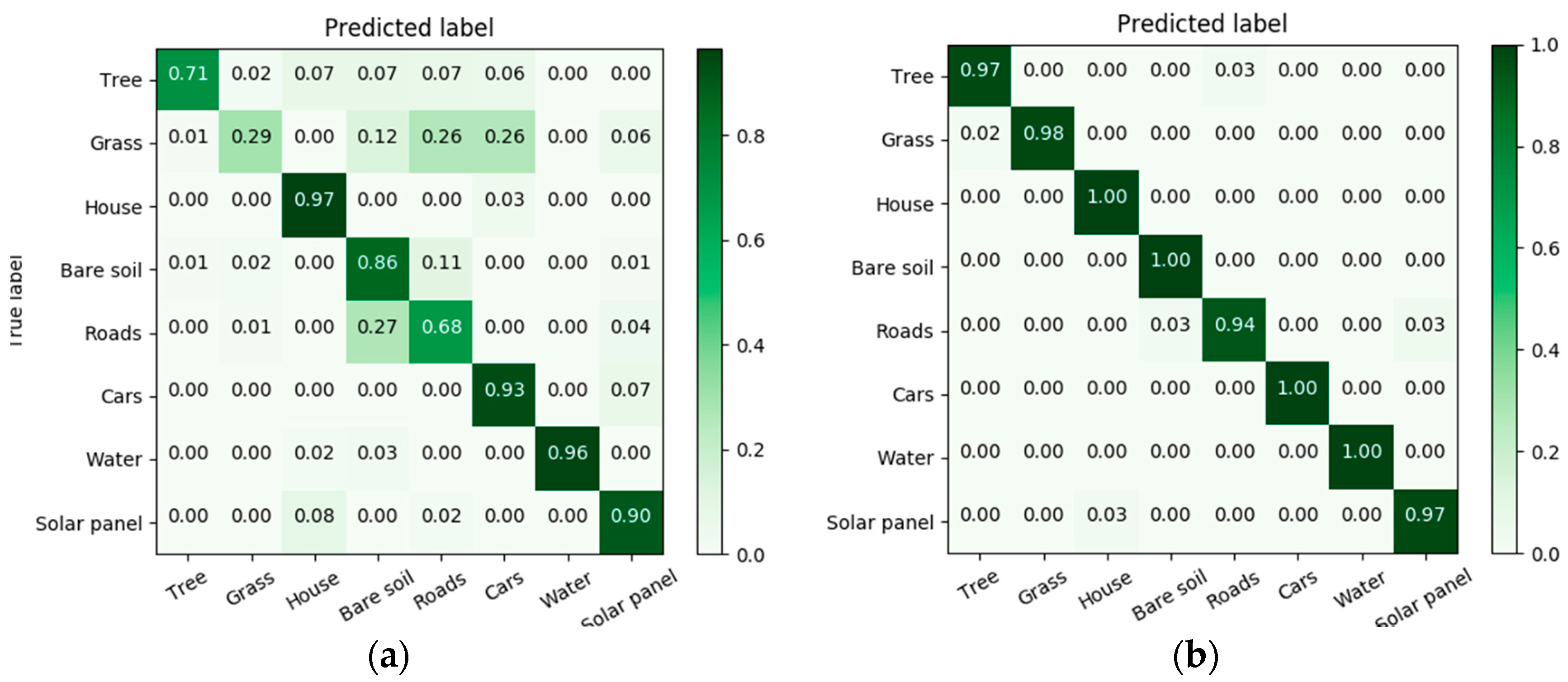The width and height of the screenshot is (1568, 682).
Task: Click the 0.27 Roads-Bare soil cell in matrix (a)
Action: click(x=377, y=327)
